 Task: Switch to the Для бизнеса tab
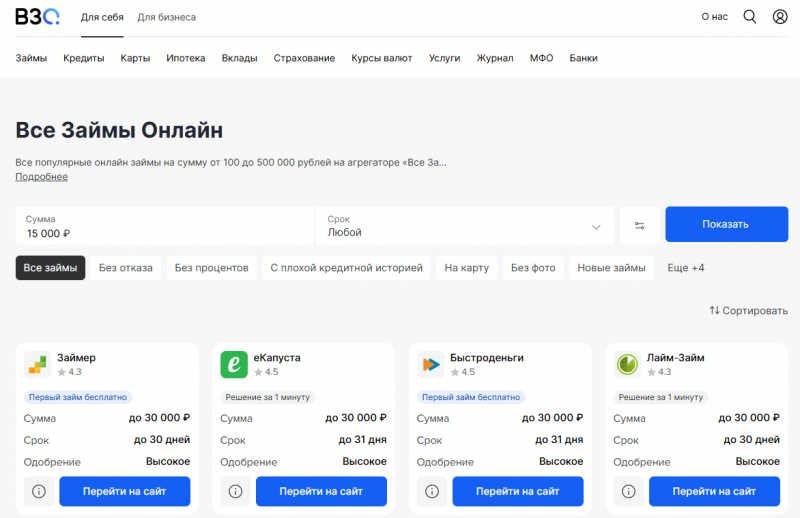[x=166, y=17]
